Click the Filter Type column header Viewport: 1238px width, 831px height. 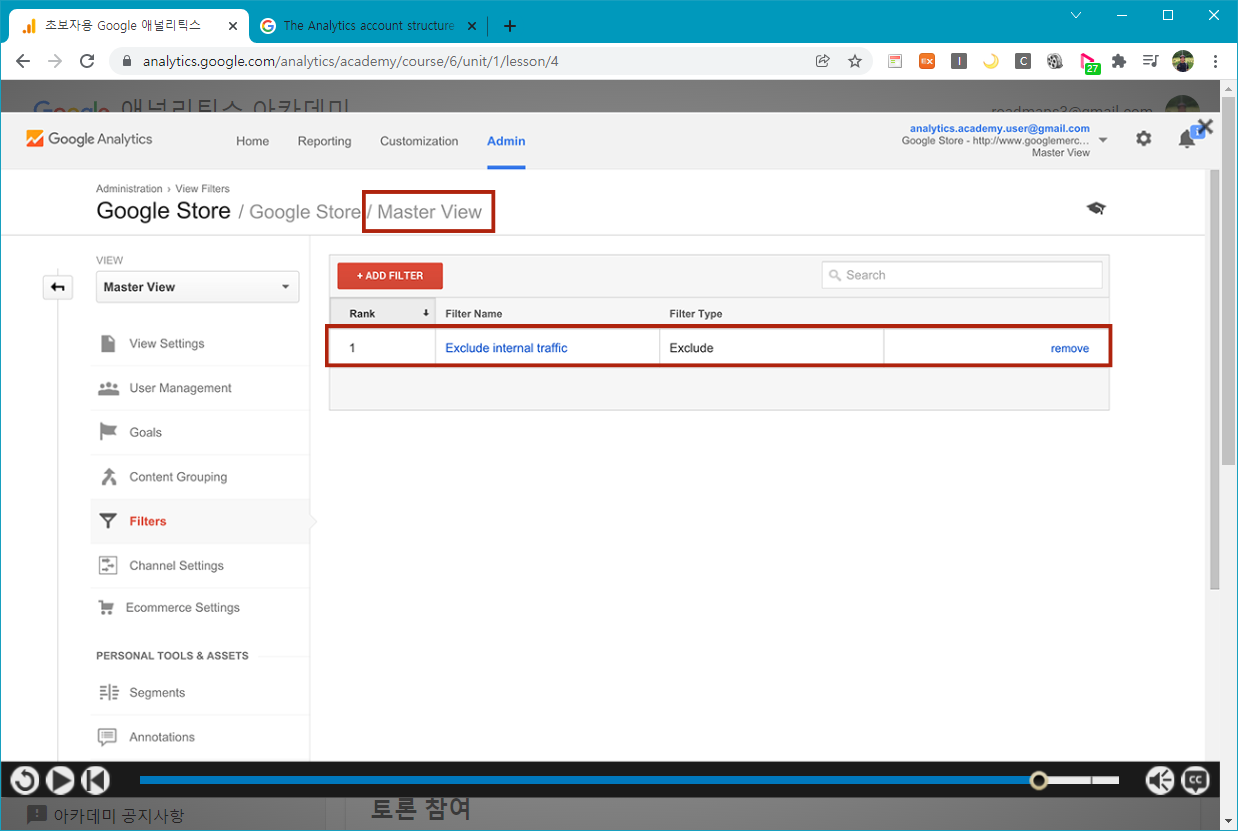(695, 313)
